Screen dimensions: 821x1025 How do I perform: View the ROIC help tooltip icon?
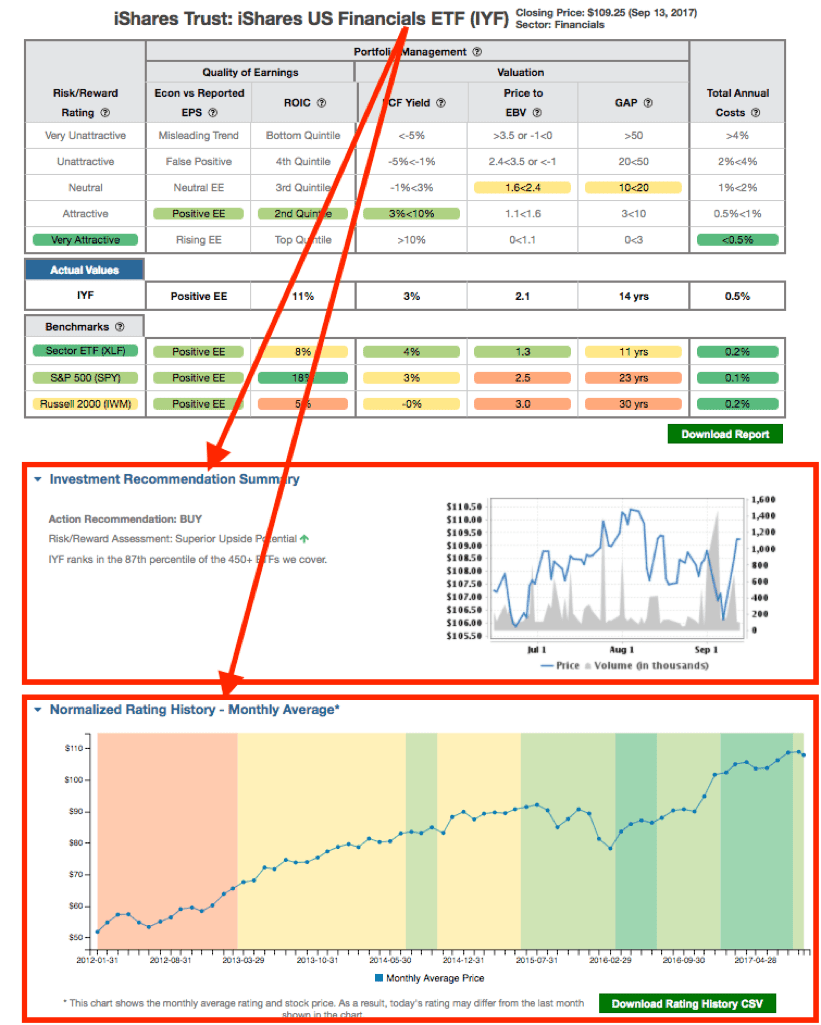click(x=320, y=103)
